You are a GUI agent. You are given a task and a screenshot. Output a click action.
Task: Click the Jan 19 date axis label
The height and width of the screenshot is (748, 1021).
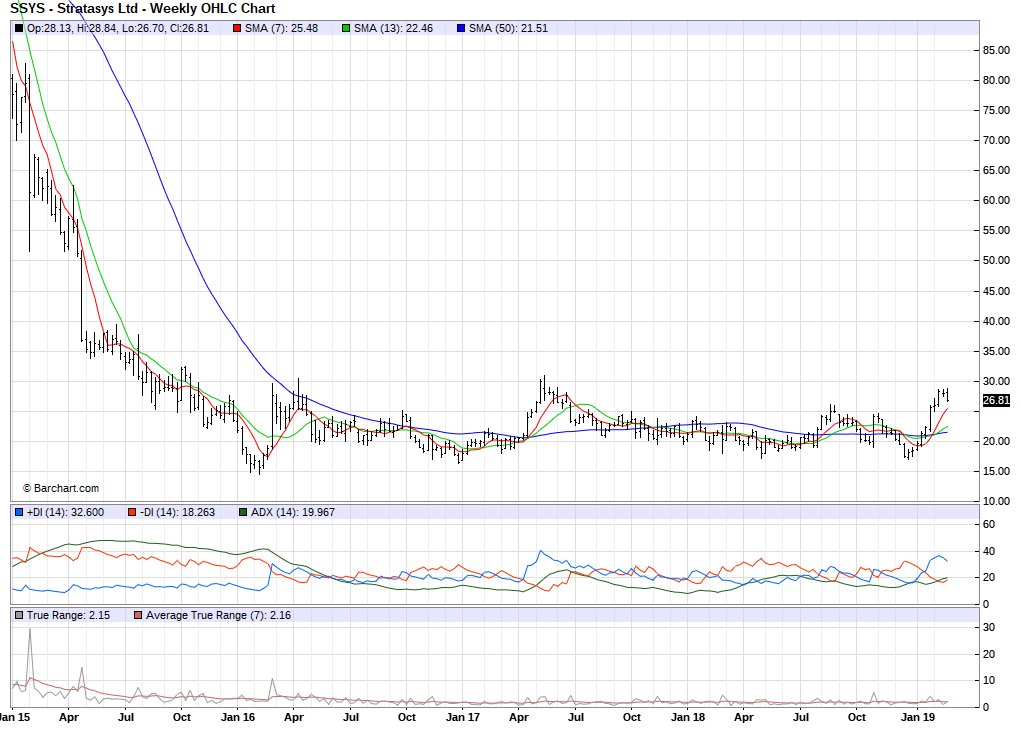[917, 717]
